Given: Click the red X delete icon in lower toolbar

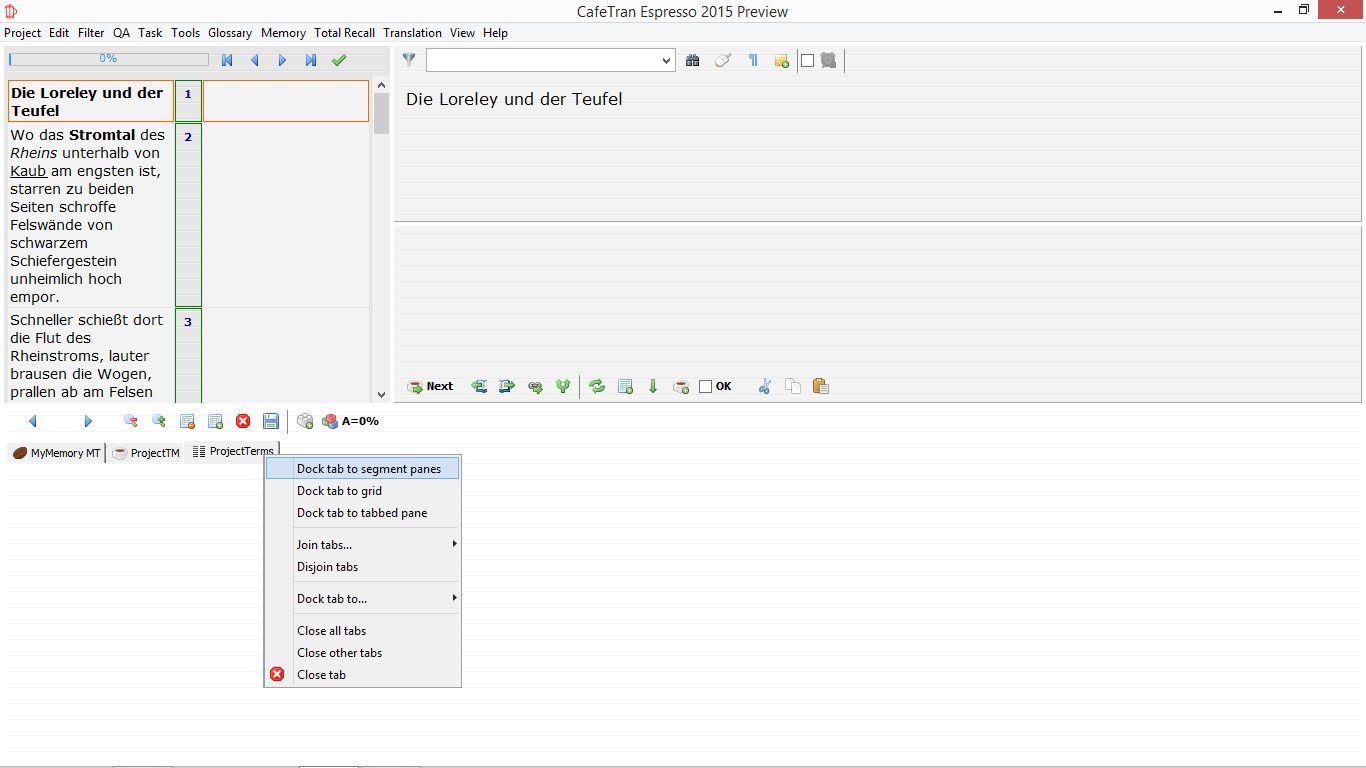Looking at the screenshot, I should tap(243, 422).
